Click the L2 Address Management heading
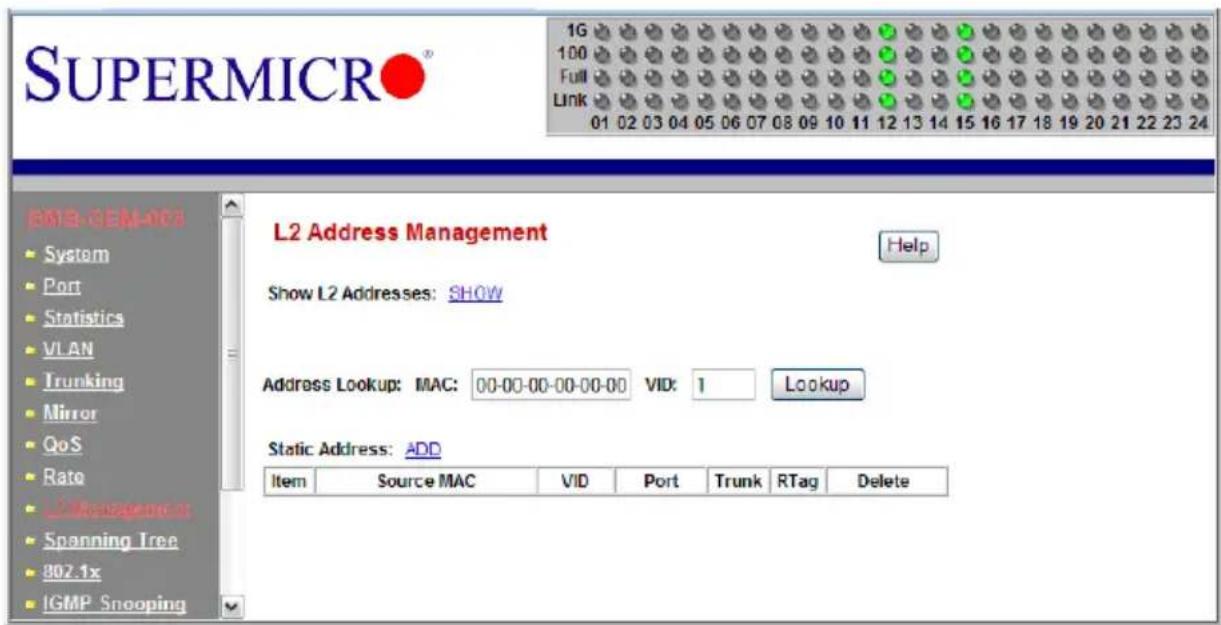This screenshot has width=1221, height=625. click(410, 233)
